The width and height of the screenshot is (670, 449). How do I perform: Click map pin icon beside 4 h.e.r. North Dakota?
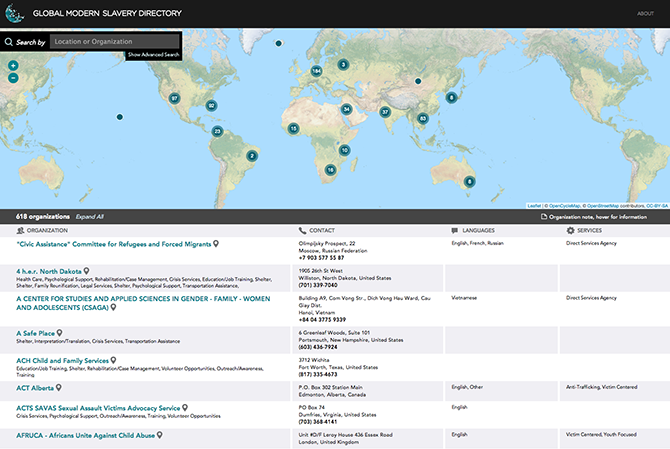(x=87, y=270)
